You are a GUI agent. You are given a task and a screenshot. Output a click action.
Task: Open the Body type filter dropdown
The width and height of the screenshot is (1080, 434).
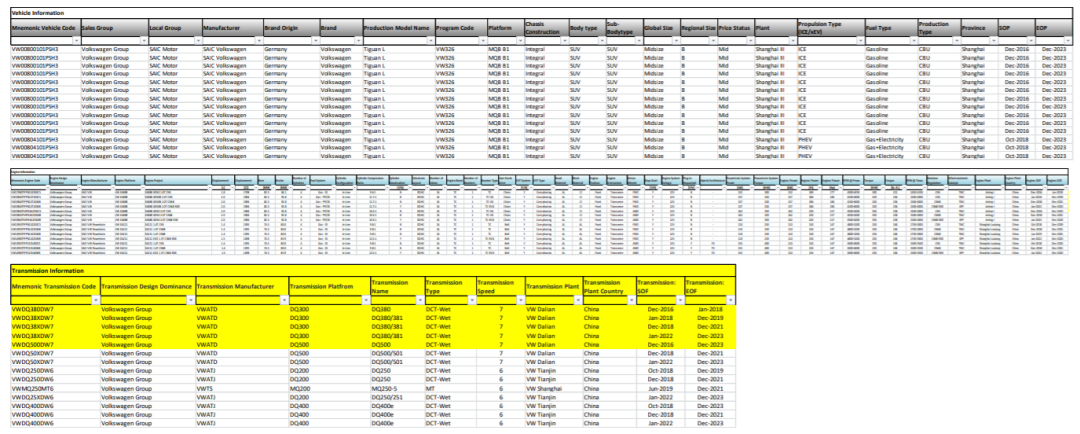pyautogui.click(x=602, y=41)
